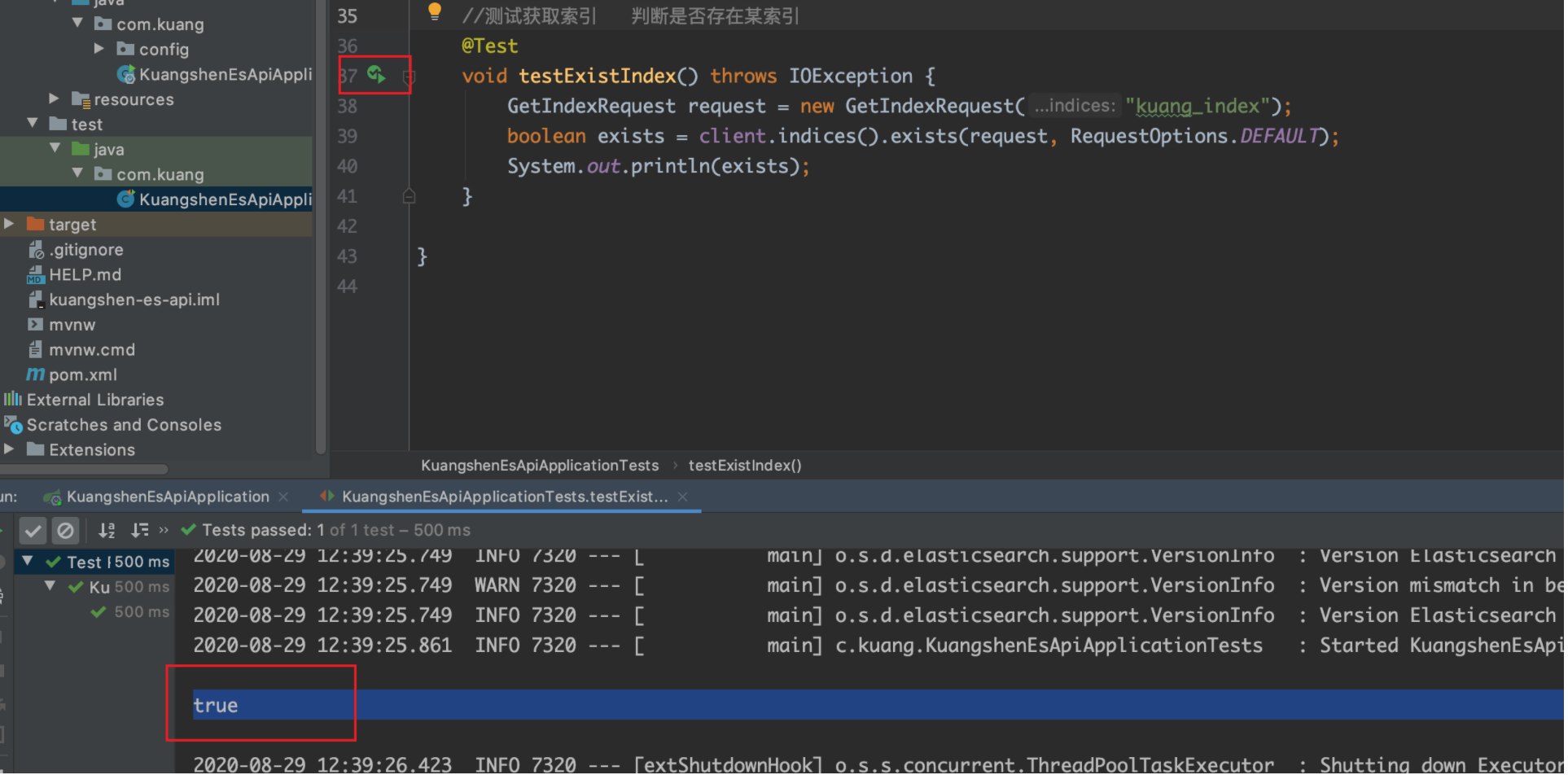Click RequestOptions.DEFAULT in the code
1568x775 pixels.
tap(1195, 137)
